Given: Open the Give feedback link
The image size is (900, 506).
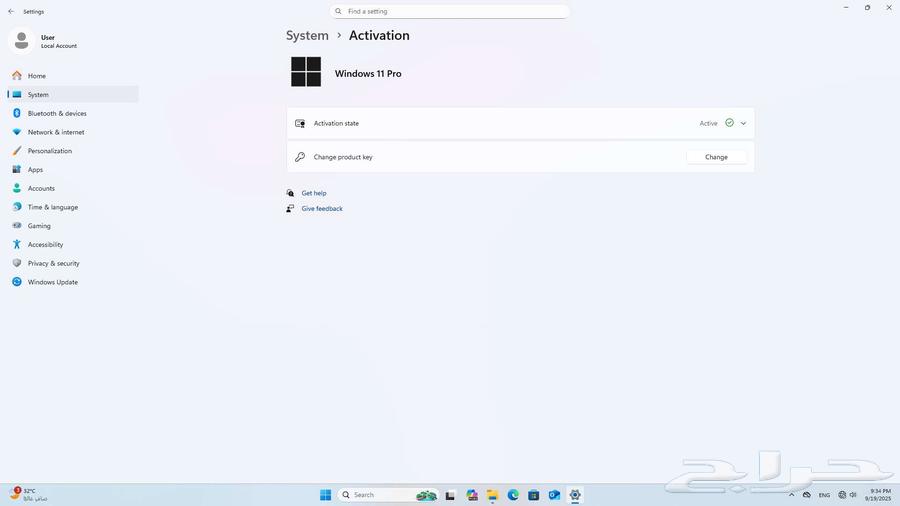Looking at the screenshot, I should click(x=322, y=209).
